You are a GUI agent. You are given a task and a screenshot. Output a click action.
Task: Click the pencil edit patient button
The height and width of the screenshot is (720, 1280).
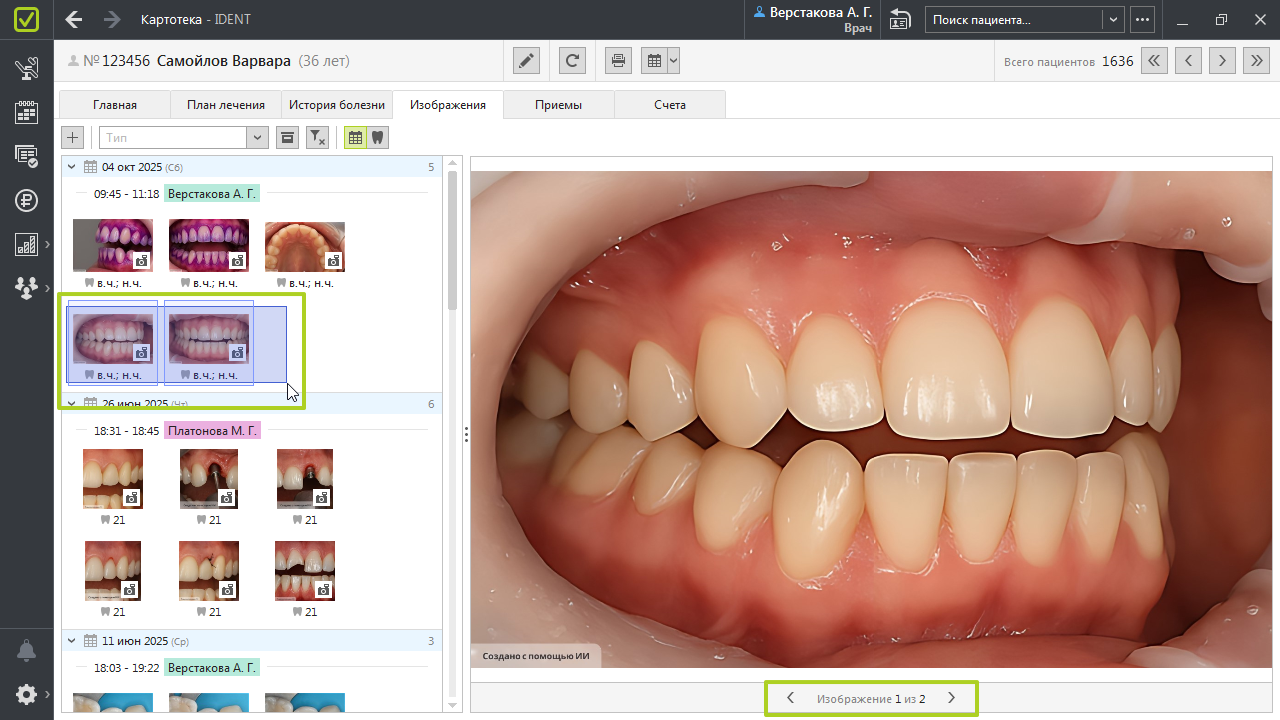click(x=526, y=61)
